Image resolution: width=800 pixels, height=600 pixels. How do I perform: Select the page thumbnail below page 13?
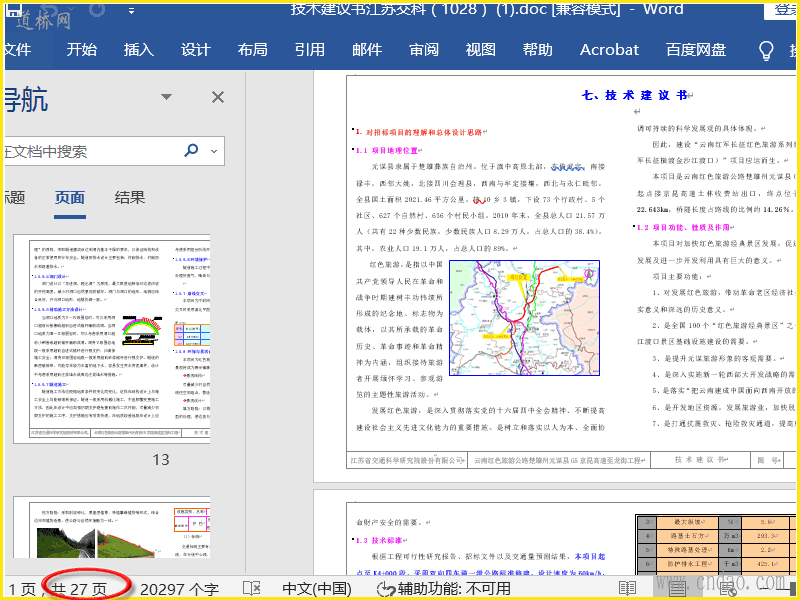[112, 527]
